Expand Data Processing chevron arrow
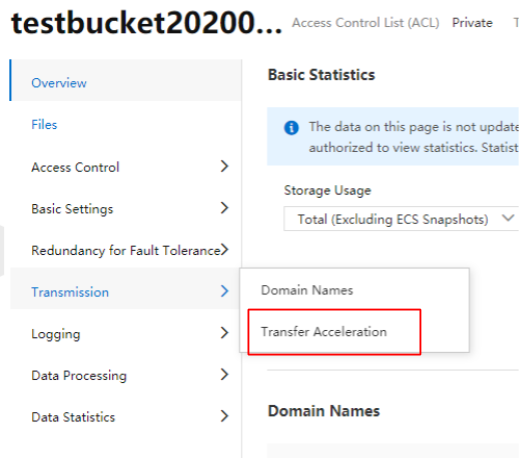 pyautogui.click(x=224, y=374)
